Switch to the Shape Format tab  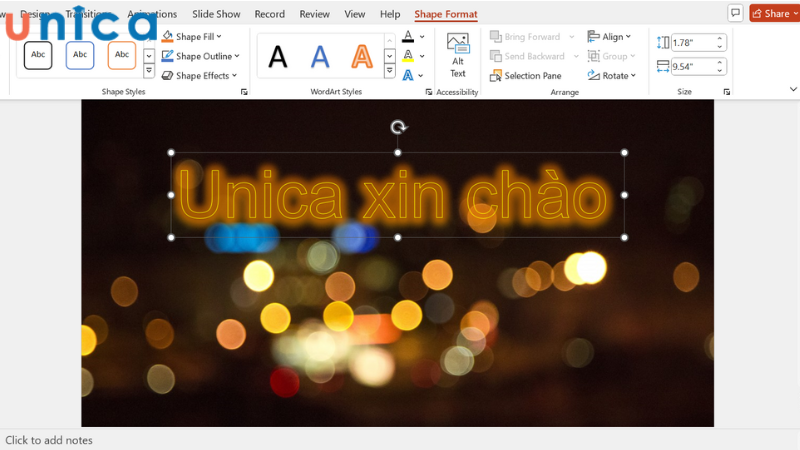(446, 14)
